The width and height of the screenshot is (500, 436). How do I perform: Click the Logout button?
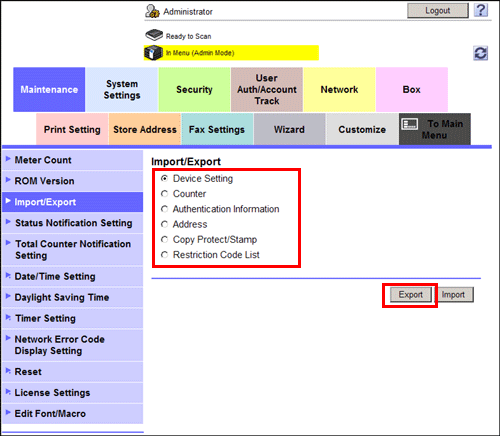tap(438, 11)
